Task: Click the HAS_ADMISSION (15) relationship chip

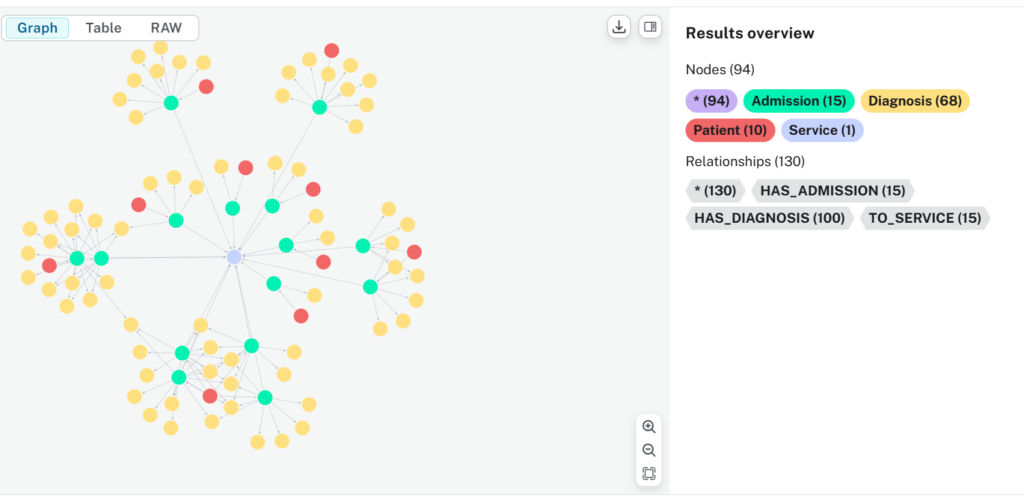Action: (x=832, y=190)
